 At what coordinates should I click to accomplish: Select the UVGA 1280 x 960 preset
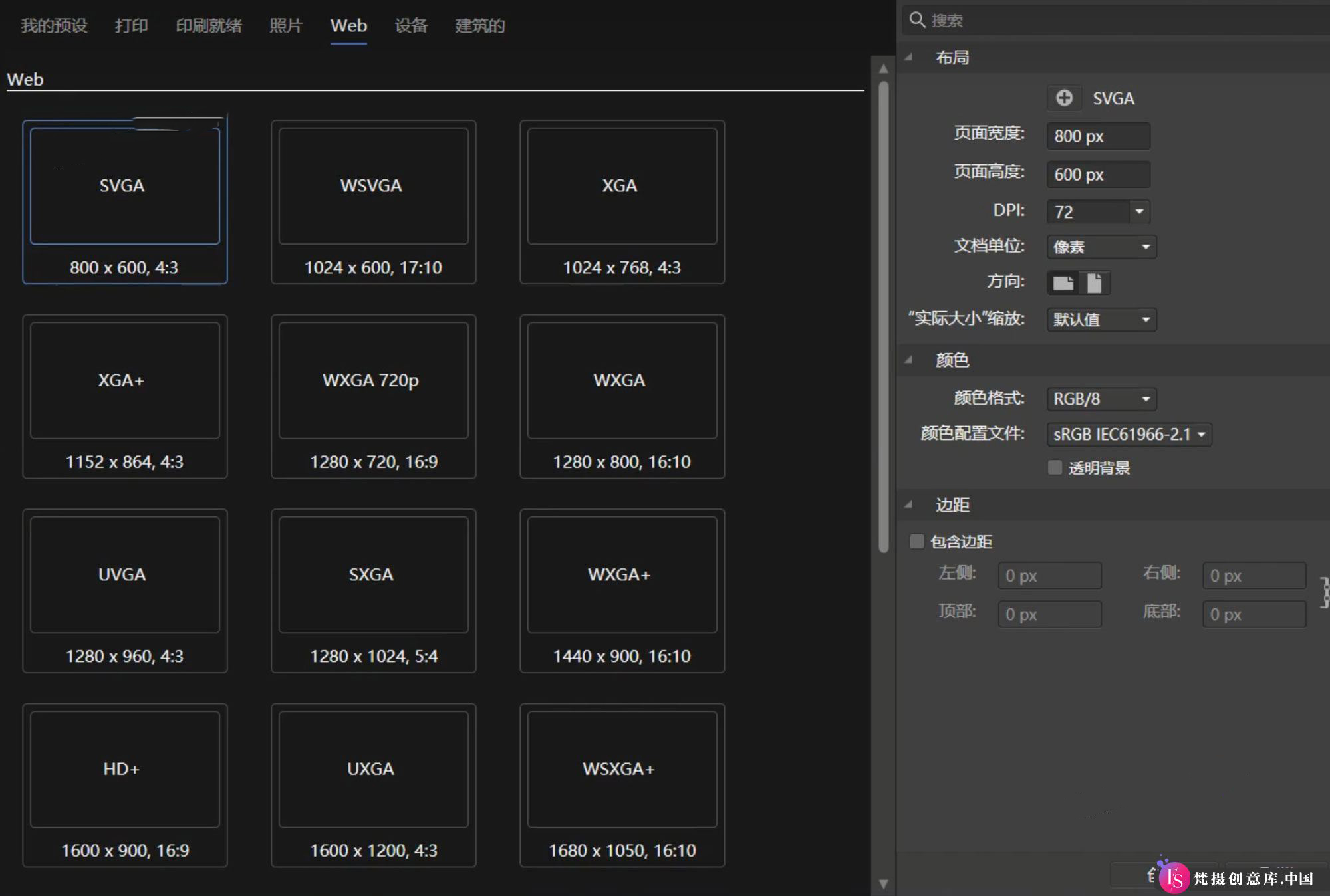pos(125,591)
